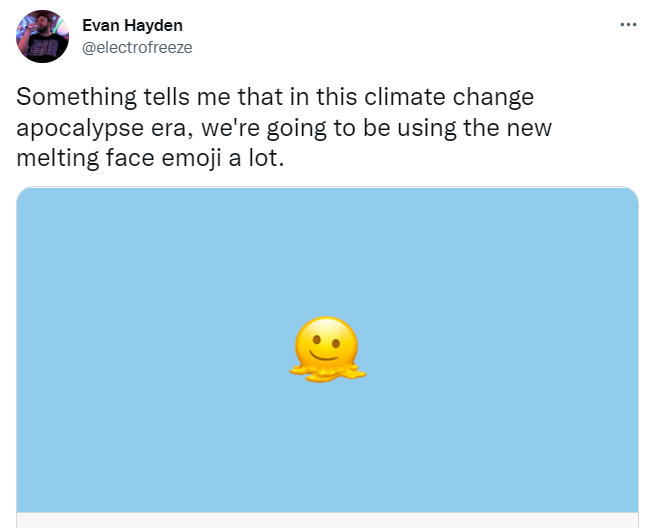The width and height of the screenshot is (650, 528).
Task: Visit the @electrofreeze handle link
Action: 137,48
